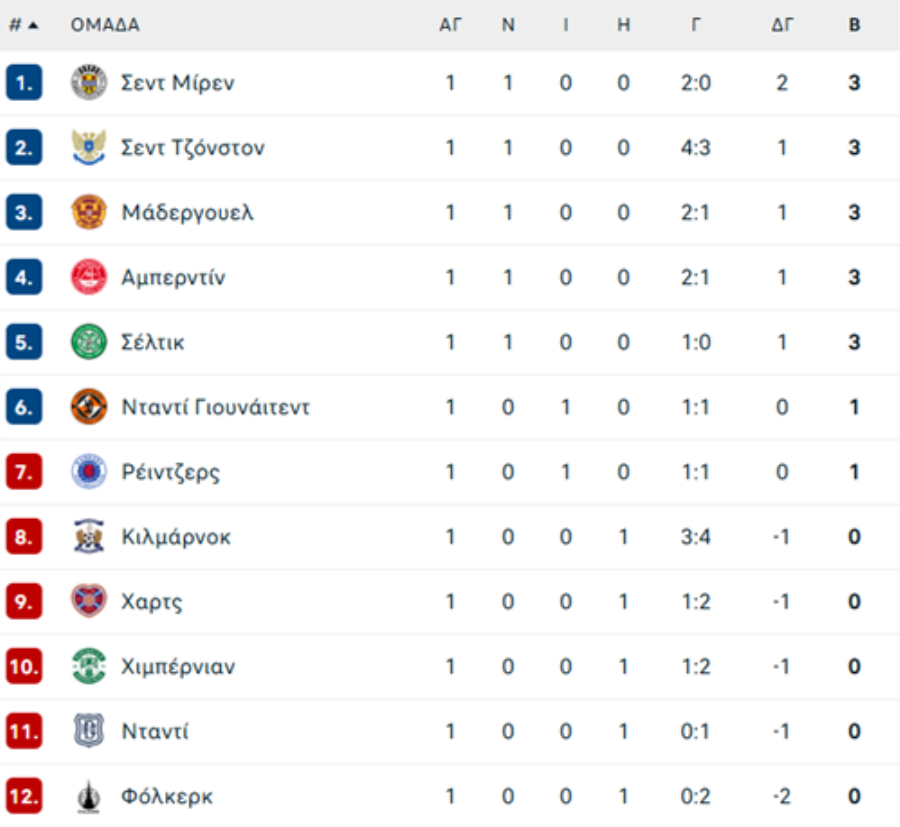Viewport: 900px width, 827px height.
Task: Click the red position badge 12
Action: (24, 796)
